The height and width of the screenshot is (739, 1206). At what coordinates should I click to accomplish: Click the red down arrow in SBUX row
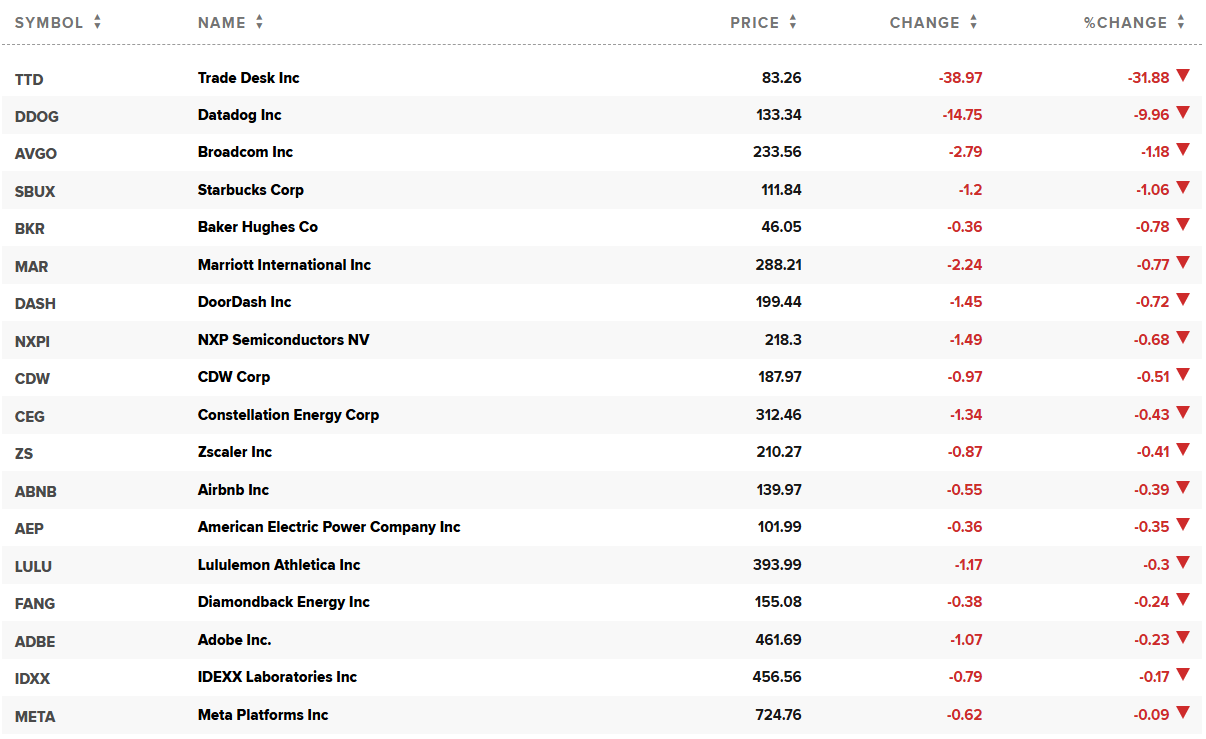point(1183,188)
